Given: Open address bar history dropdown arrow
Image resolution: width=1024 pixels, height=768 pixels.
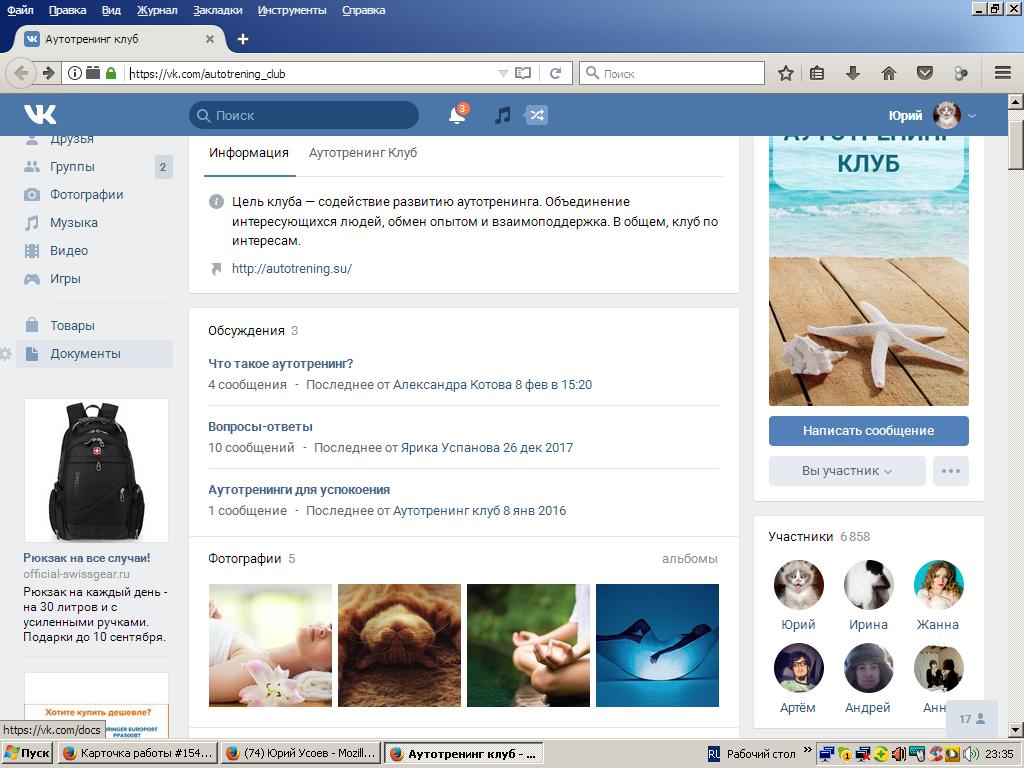Looking at the screenshot, I should pos(503,73).
